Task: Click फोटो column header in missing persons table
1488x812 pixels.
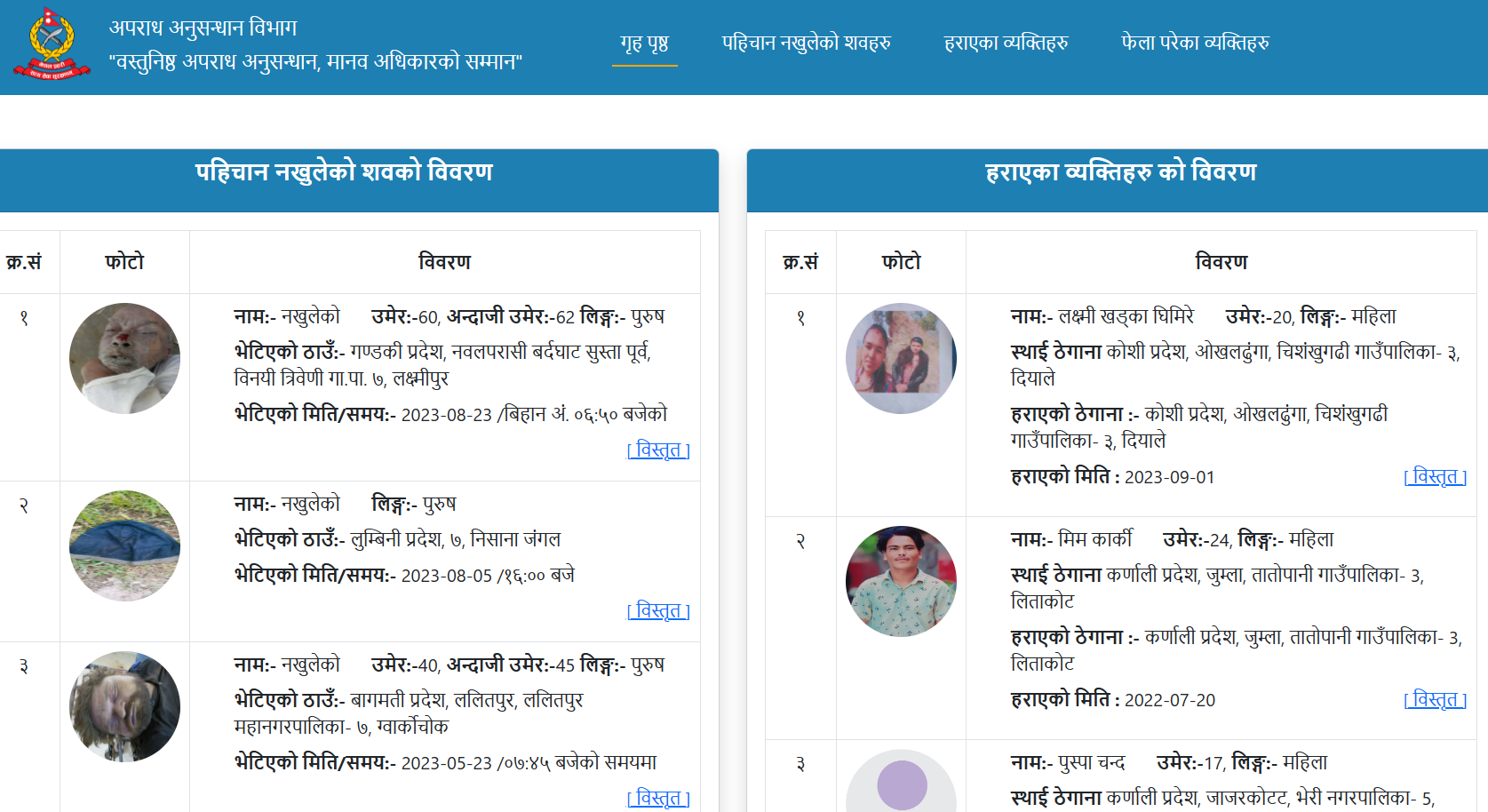Action: (x=901, y=262)
